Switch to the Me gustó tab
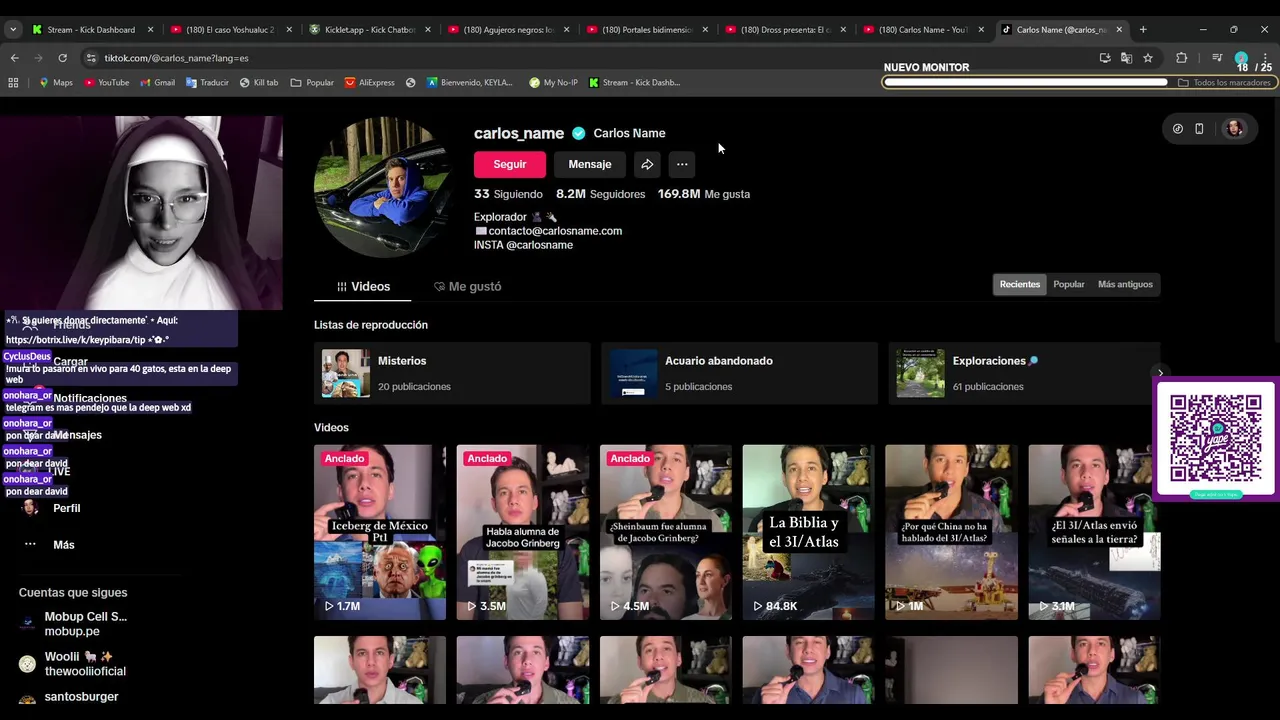 [x=467, y=286]
